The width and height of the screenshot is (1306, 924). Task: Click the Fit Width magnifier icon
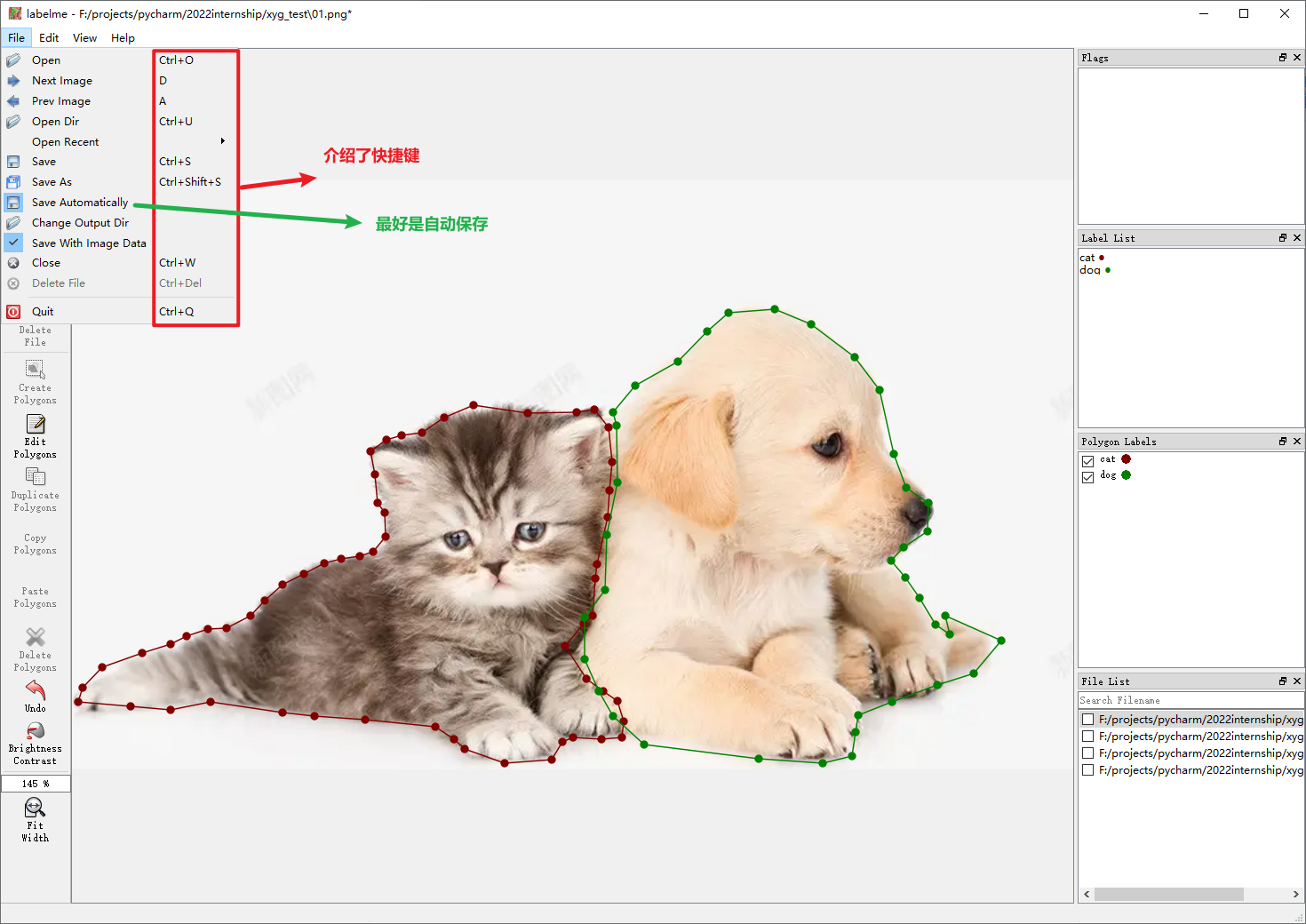35,808
